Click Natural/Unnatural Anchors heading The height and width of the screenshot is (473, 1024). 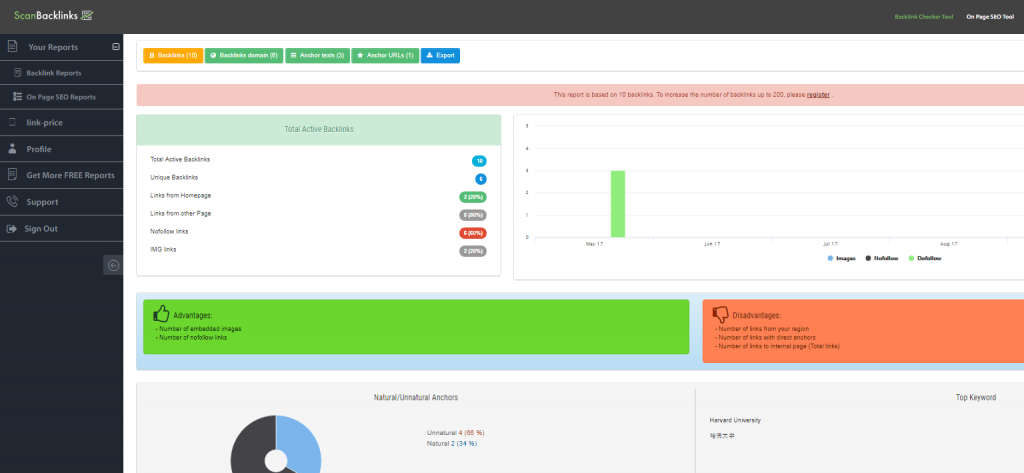415,397
